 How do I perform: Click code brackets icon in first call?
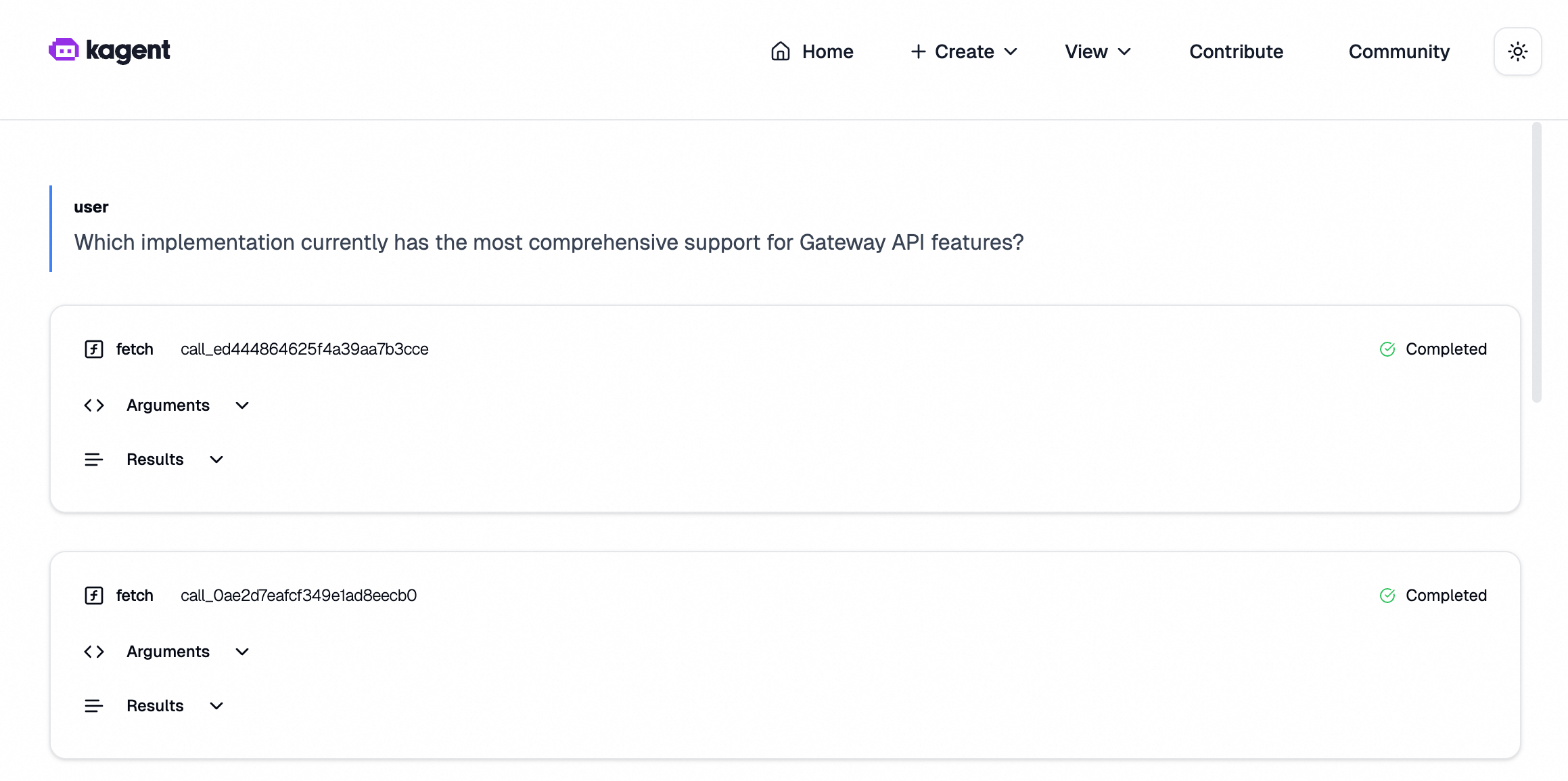click(x=94, y=405)
